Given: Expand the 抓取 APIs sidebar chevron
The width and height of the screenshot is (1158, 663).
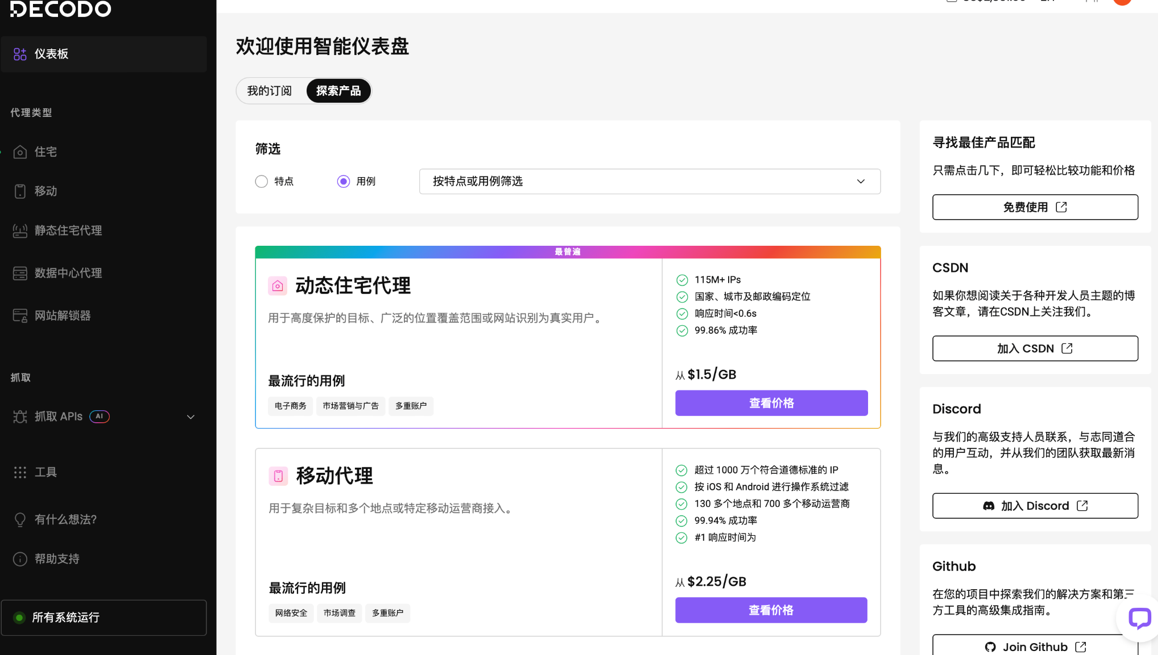Looking at the screenshot, I should coord(191,417).
